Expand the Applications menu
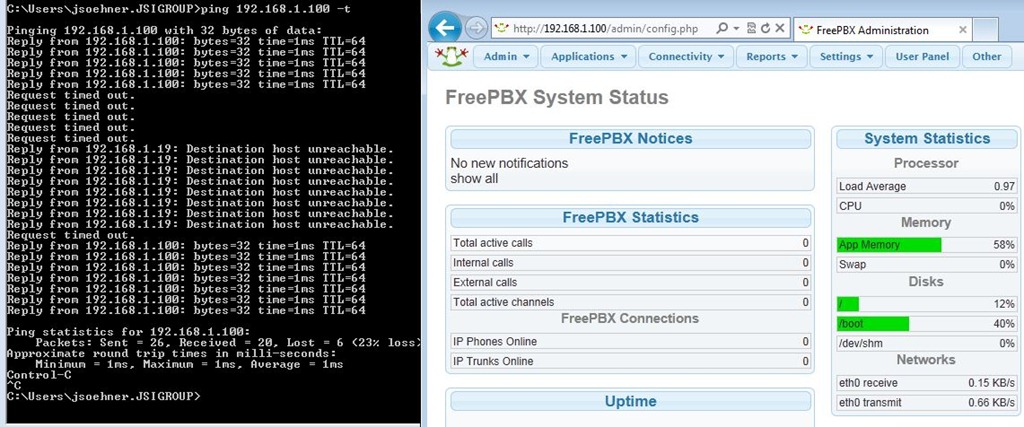1024x427 pixels. (x=589, y=57)
